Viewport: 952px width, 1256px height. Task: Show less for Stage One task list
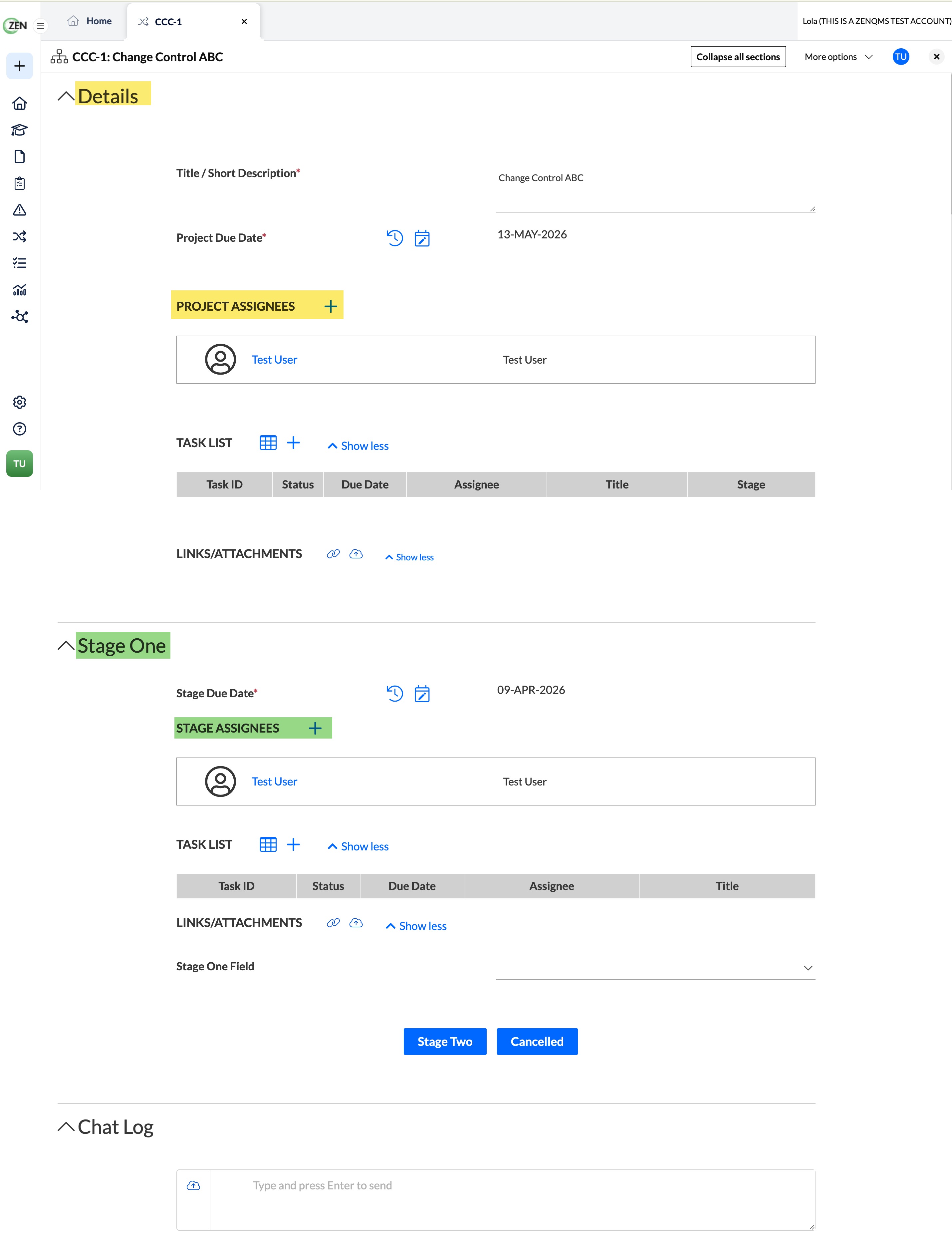point(358,847)
